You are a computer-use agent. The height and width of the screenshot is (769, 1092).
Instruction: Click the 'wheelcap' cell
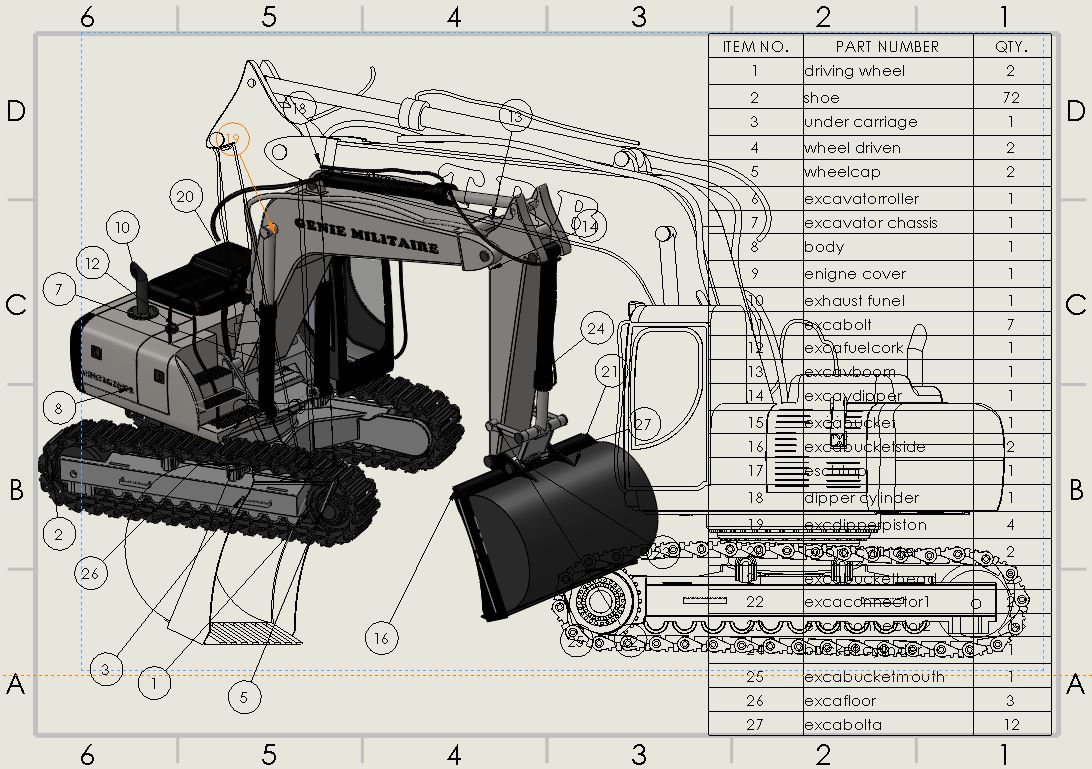888,172
